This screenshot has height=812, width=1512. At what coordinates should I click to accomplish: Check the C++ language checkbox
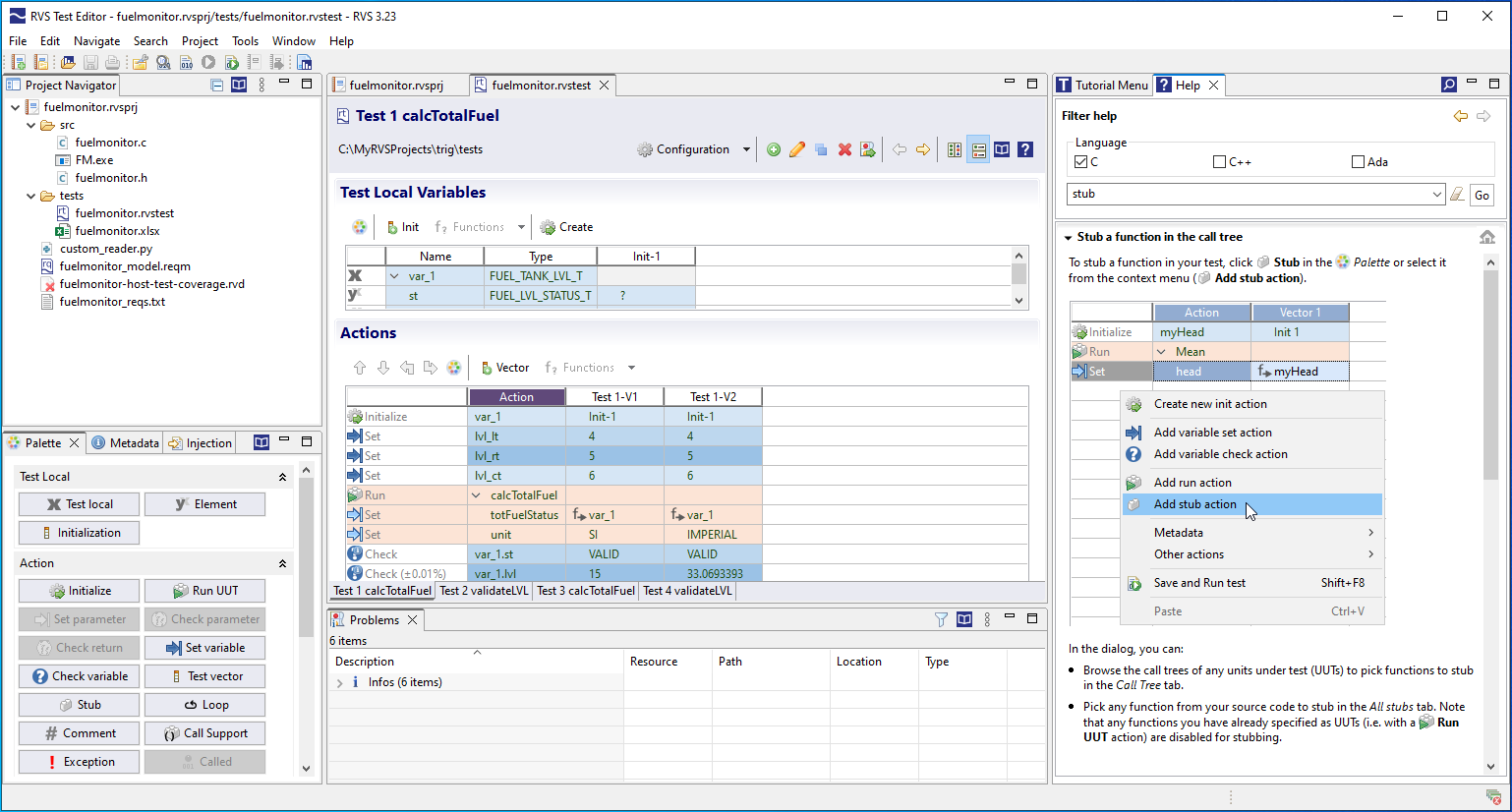(x=1220, y=162)
